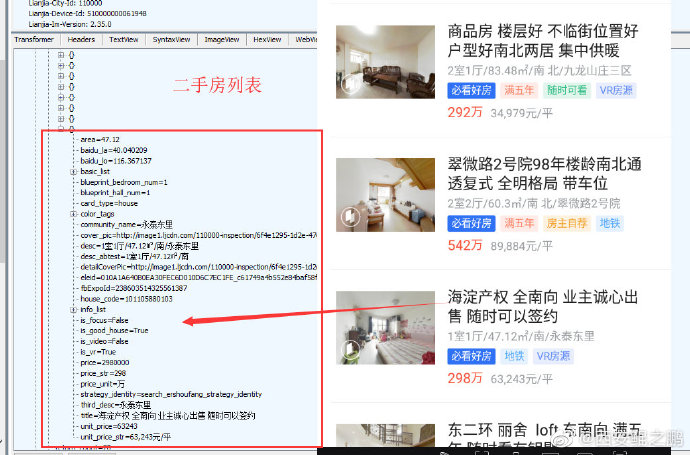
Task: Expand the basic_list node
Action: click(73, 172)
